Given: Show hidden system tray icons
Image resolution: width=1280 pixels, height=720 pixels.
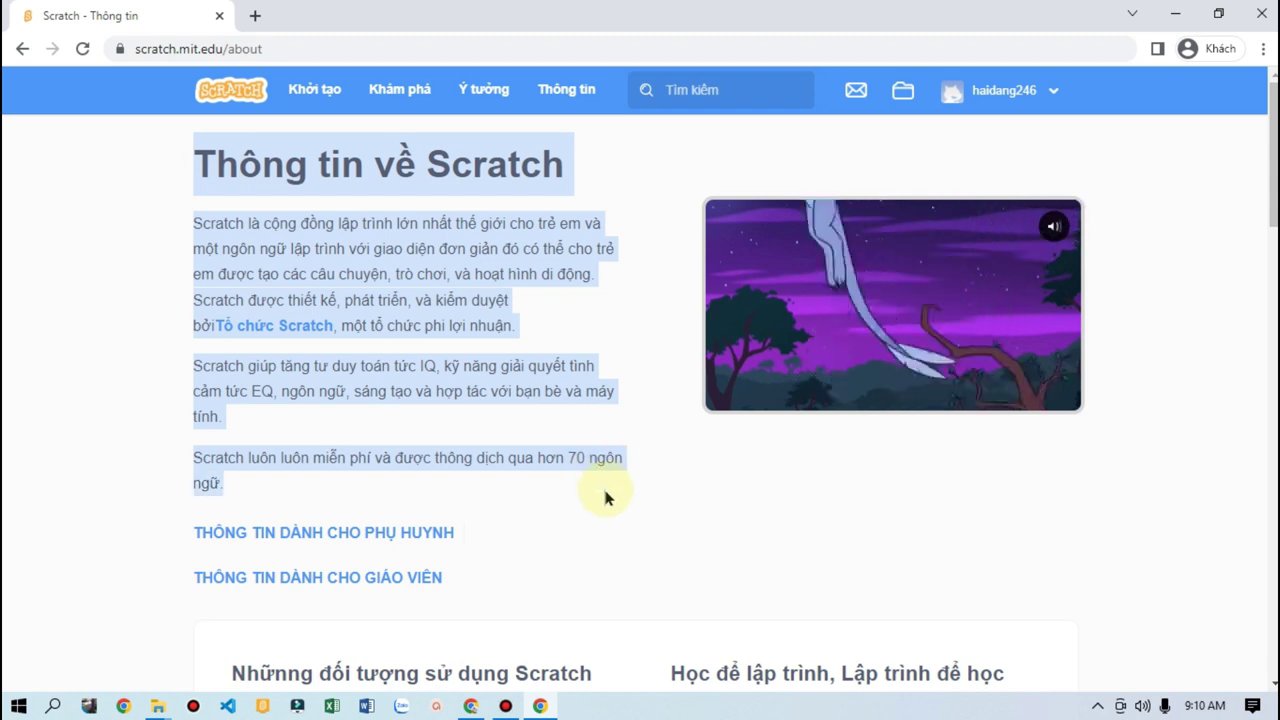Looking at the screenshot, I should [x=1097, y=706].
